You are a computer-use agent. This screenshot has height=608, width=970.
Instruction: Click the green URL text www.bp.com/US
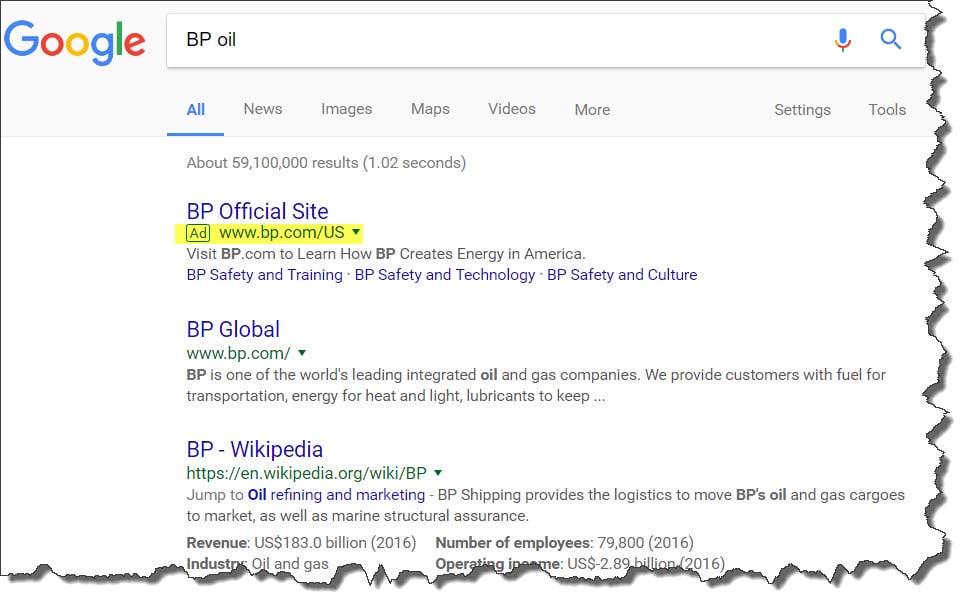coord(281,233)
